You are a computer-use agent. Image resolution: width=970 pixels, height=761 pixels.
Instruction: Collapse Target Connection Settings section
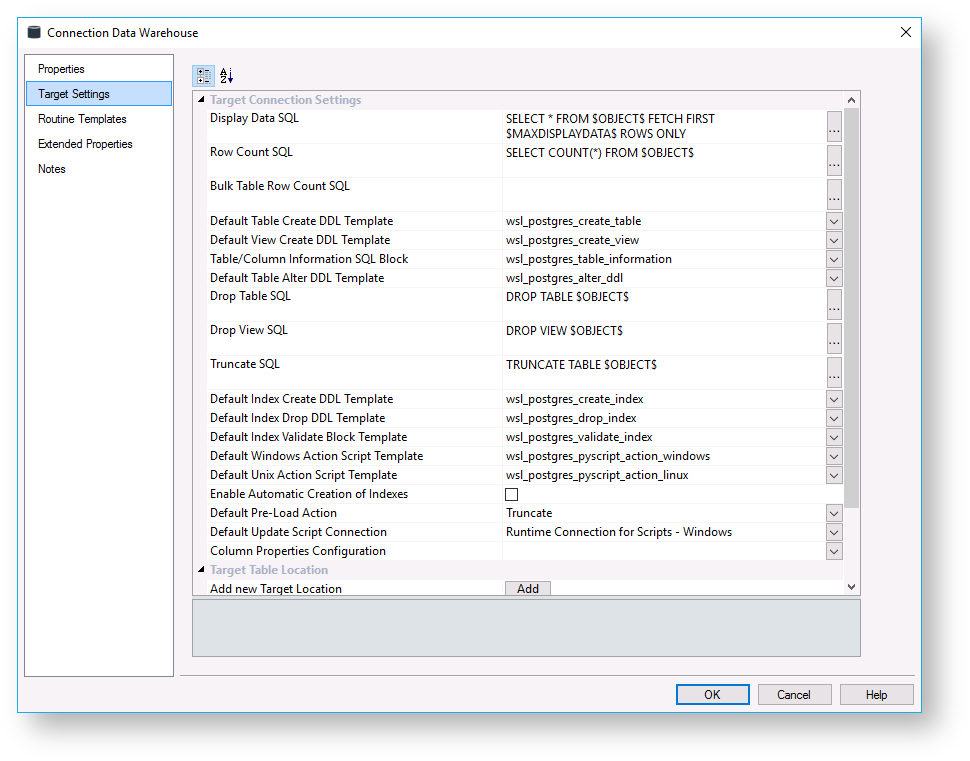[x=201, y=100]
